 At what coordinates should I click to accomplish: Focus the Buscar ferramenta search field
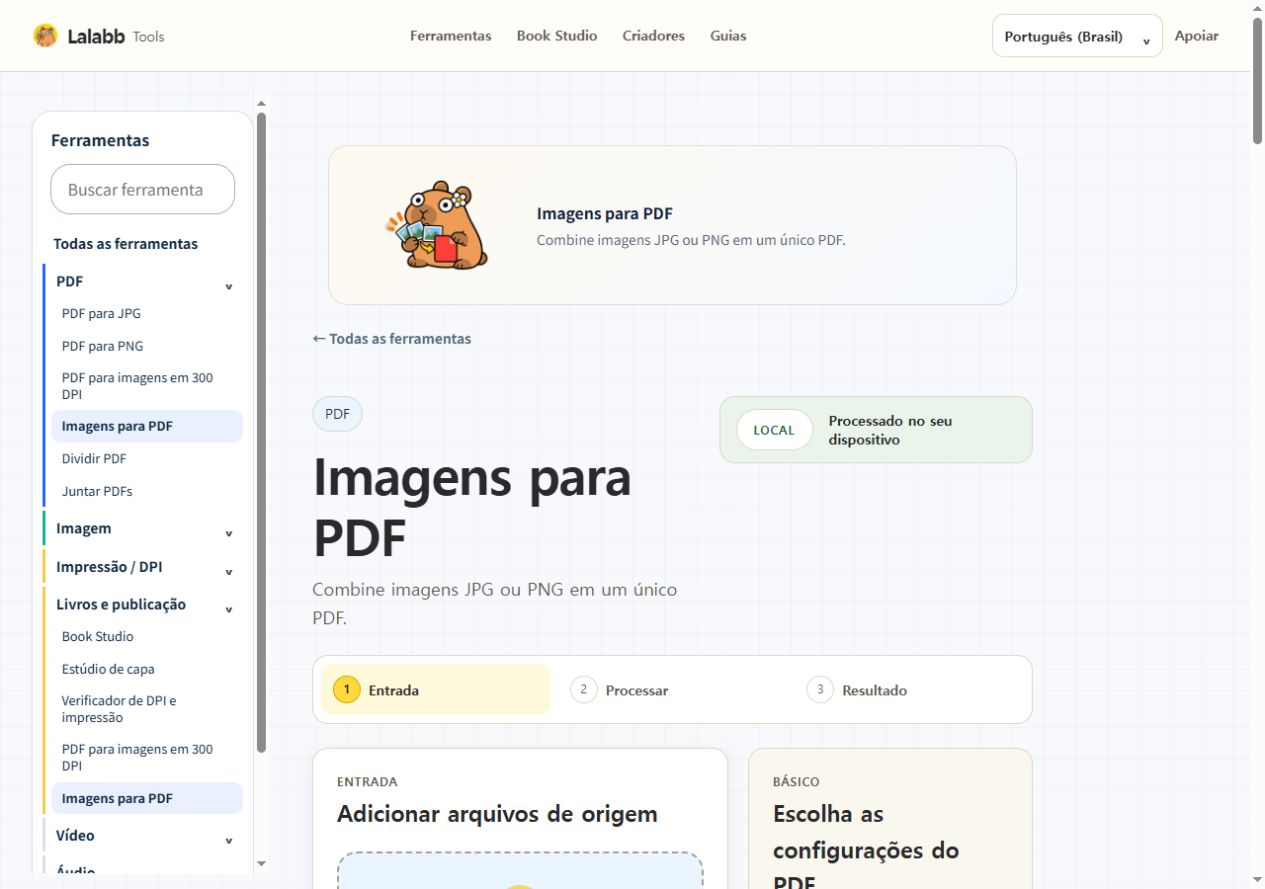(143, 189)
